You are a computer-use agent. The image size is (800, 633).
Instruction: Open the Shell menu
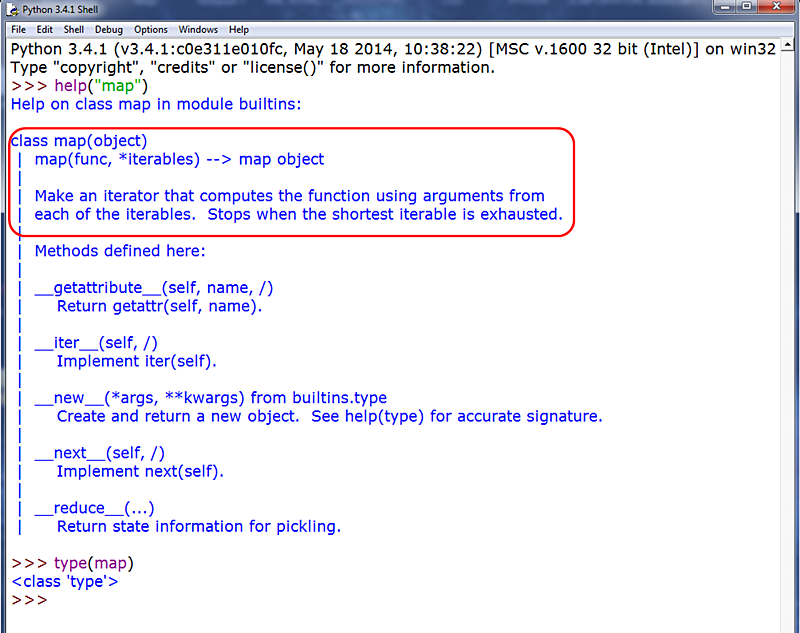click(x=73, y=29)
